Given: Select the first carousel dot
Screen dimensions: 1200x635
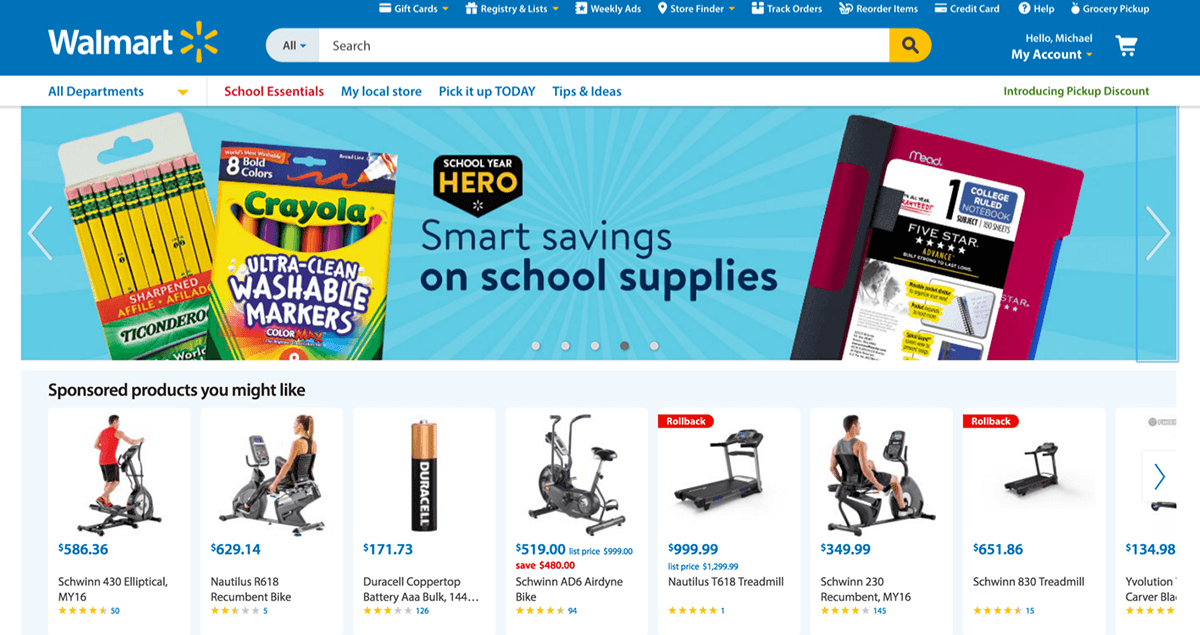Looking at the screenshot, I should pos(536,346).
